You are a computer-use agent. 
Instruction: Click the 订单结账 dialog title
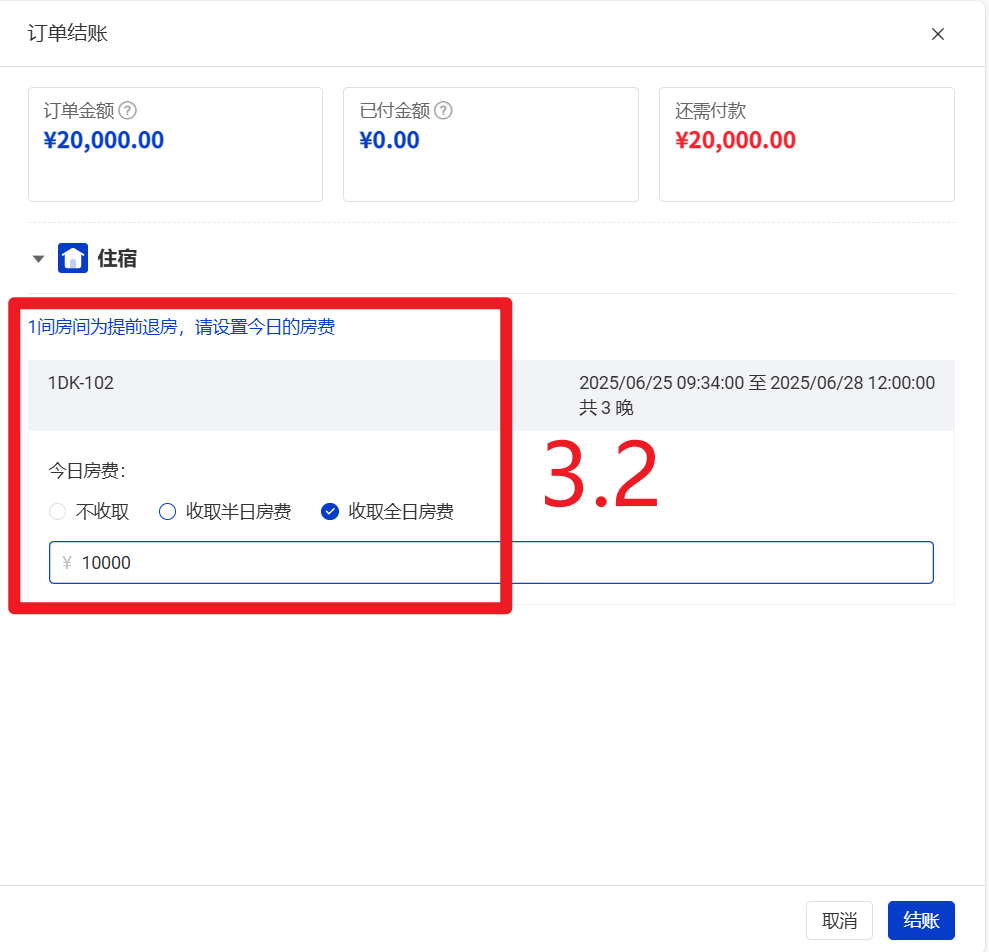(68, 34)
